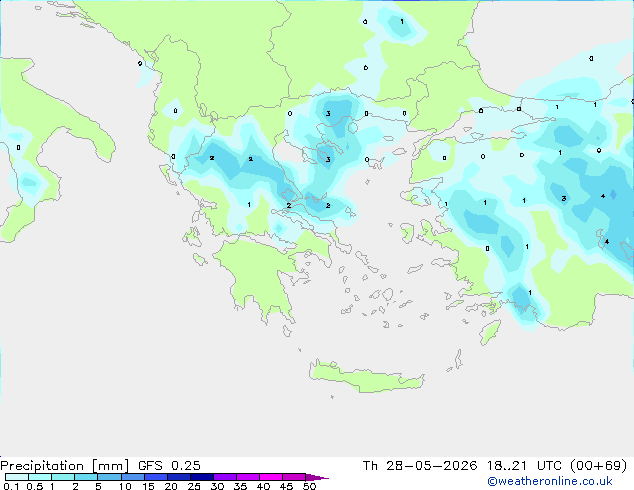Screen dimensions: 634x490
Task: Click the legend label "0.1"
Action: (11, 486)
